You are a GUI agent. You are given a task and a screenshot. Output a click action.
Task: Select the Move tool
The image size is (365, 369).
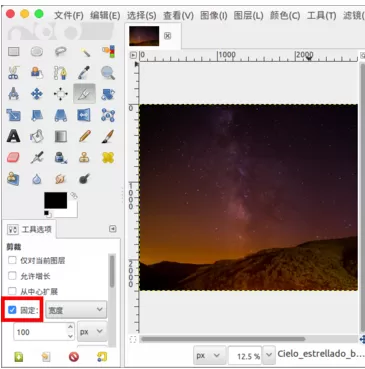pos(37,94)
